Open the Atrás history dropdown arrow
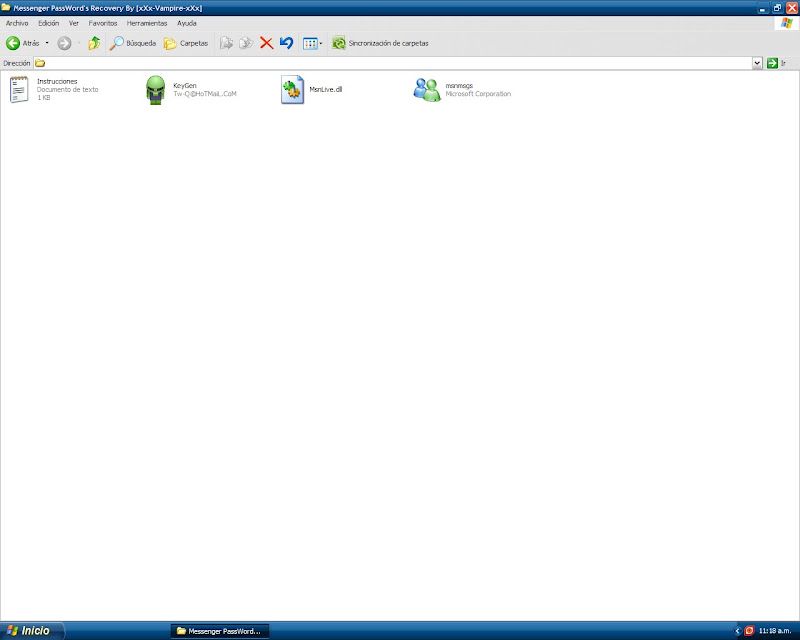Image resolution: width=800 pixels, height=640 pixels. 47,43
